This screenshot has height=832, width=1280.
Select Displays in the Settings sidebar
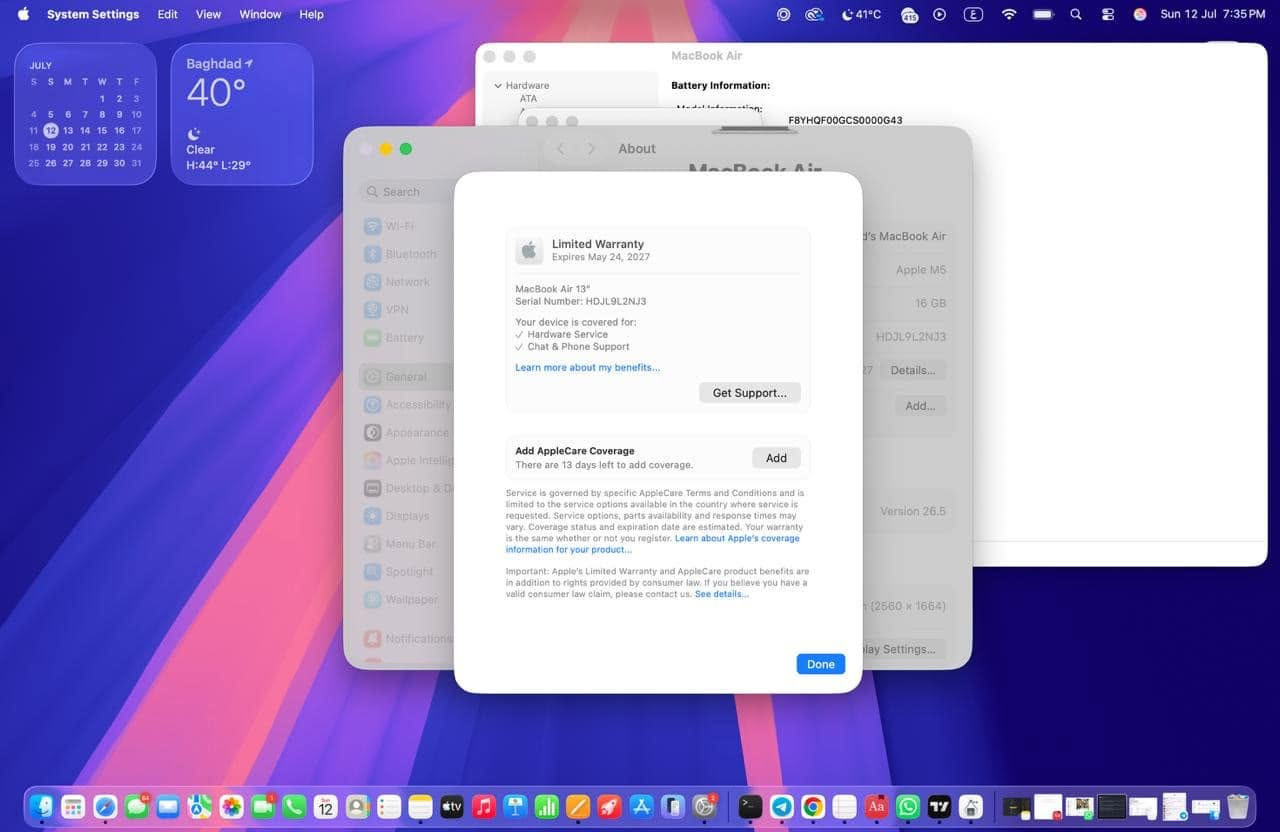[407, 516]
